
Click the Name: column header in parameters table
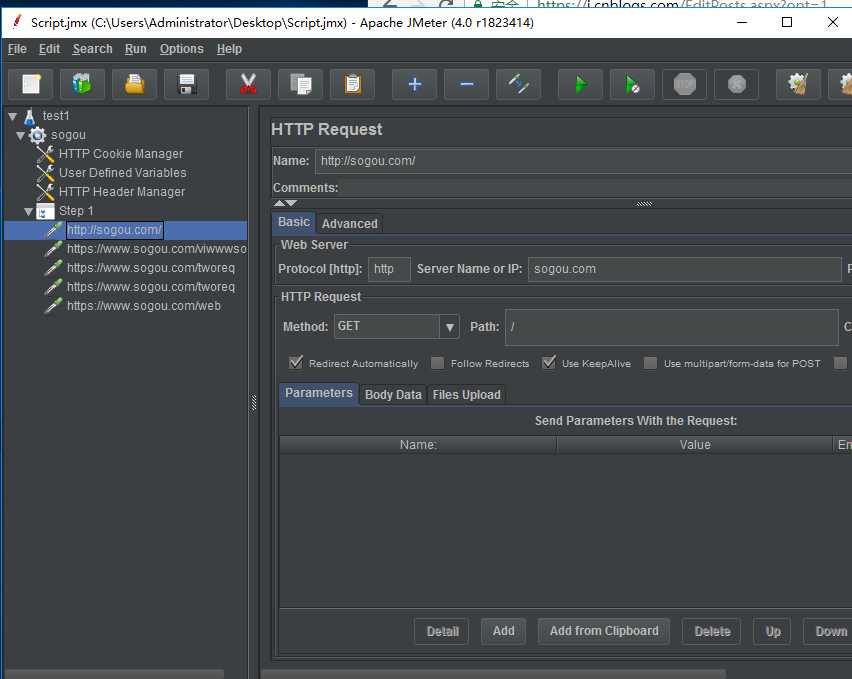(x=418, y=445)
